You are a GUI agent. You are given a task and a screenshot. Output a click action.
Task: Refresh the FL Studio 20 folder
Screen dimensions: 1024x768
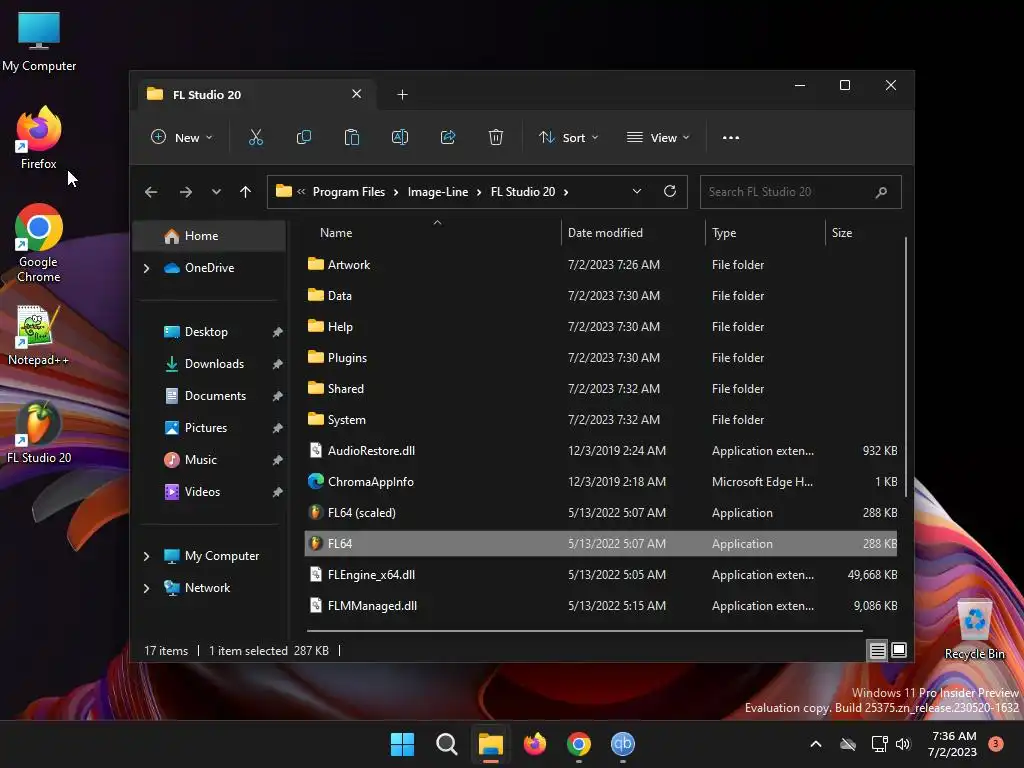(669, 191)
